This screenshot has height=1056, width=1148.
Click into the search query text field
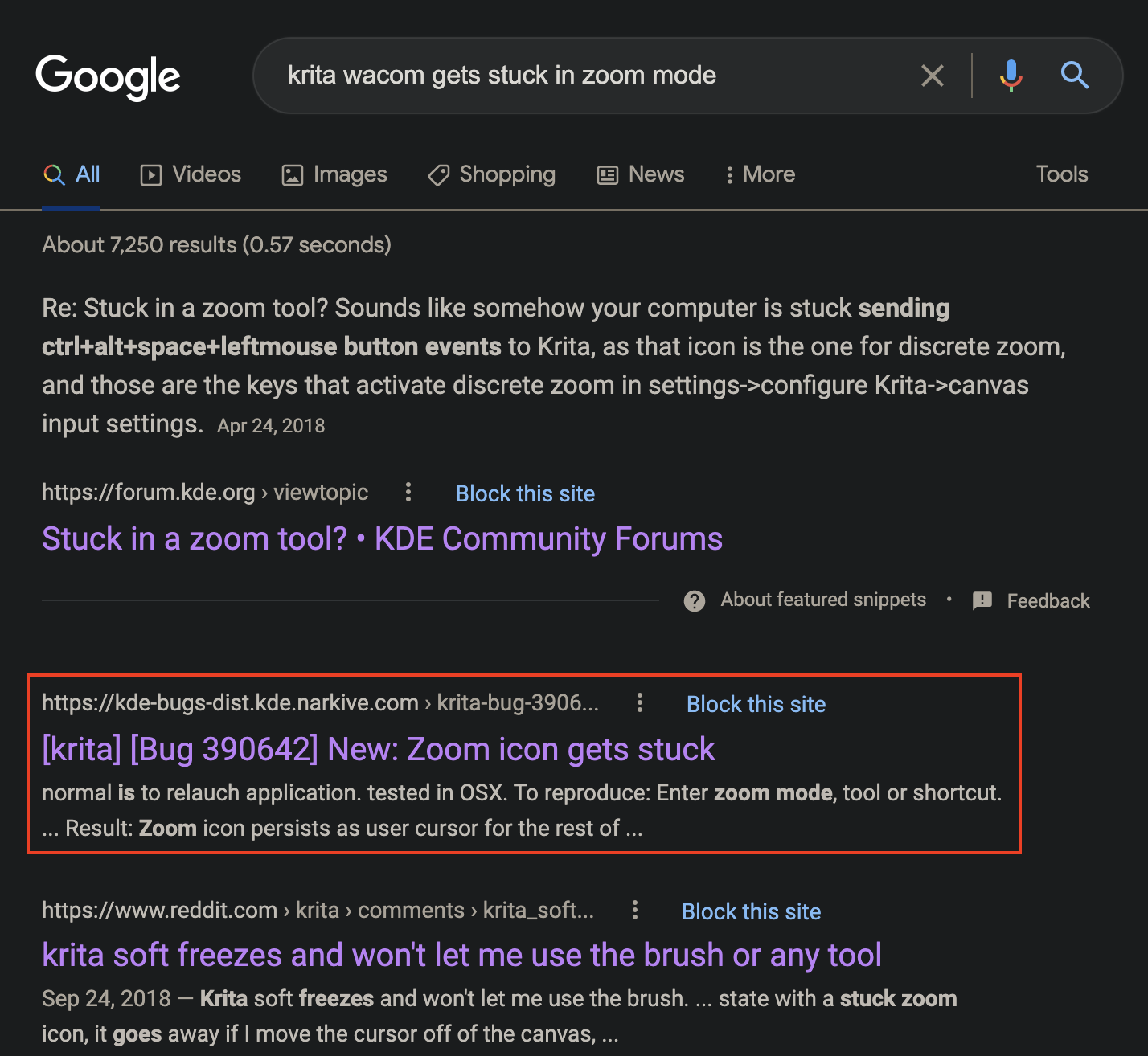click(563, 76)
